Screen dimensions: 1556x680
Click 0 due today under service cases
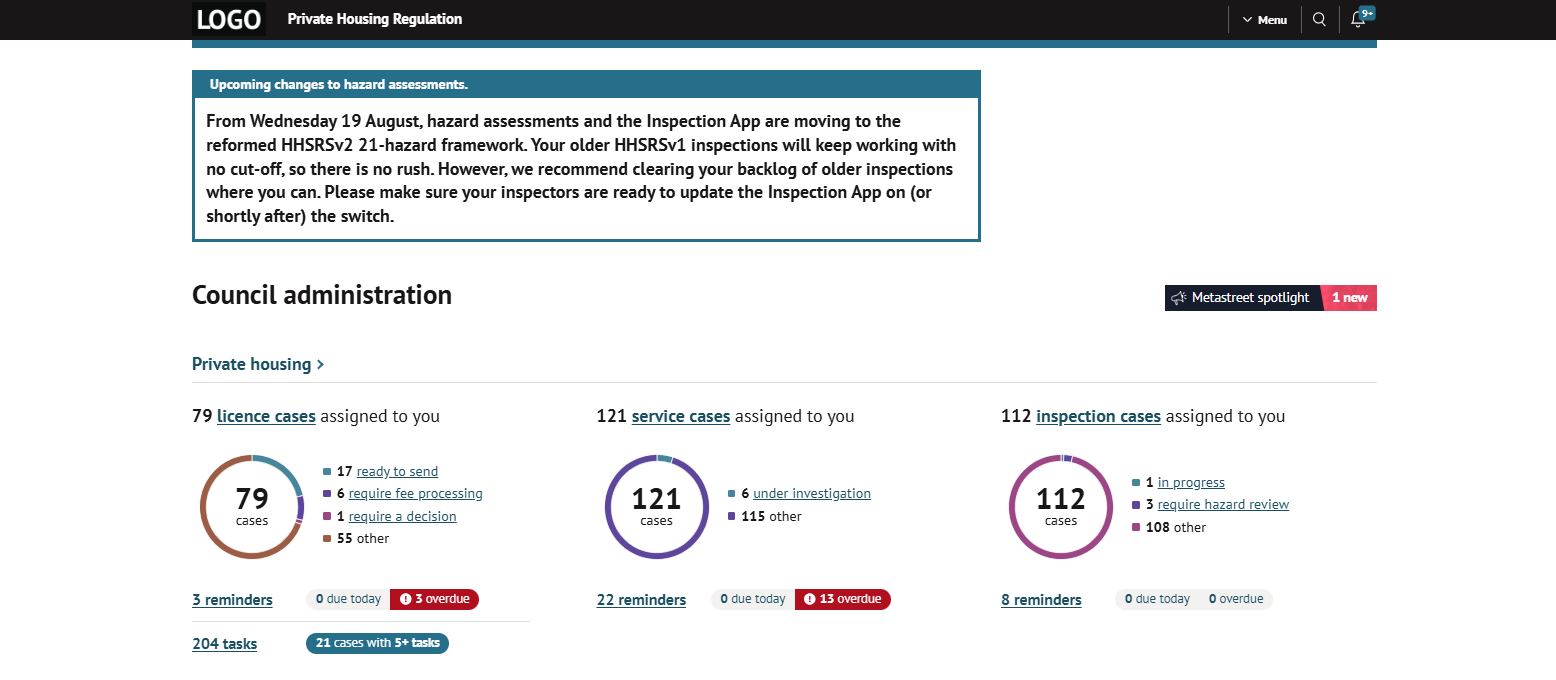tap(753, 599)
